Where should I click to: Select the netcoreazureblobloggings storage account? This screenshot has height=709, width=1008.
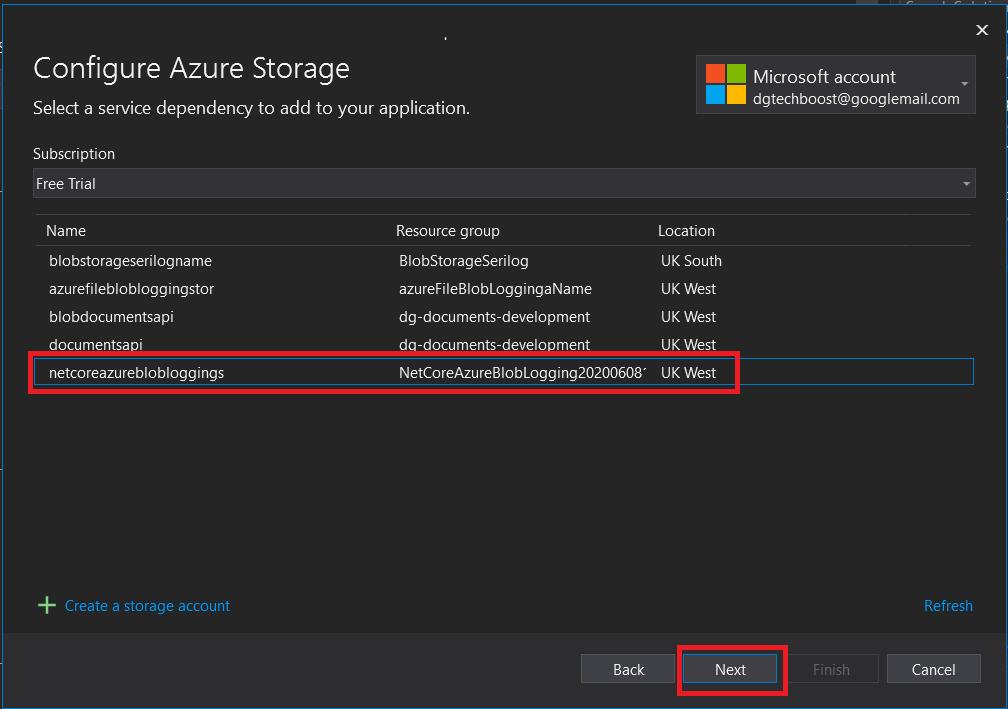136,373
